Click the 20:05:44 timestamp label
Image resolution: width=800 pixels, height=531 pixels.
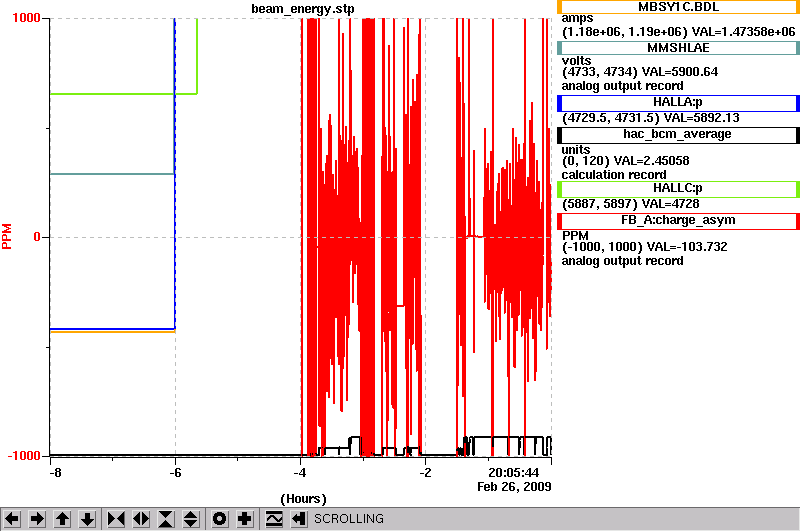tap(513, 473)
